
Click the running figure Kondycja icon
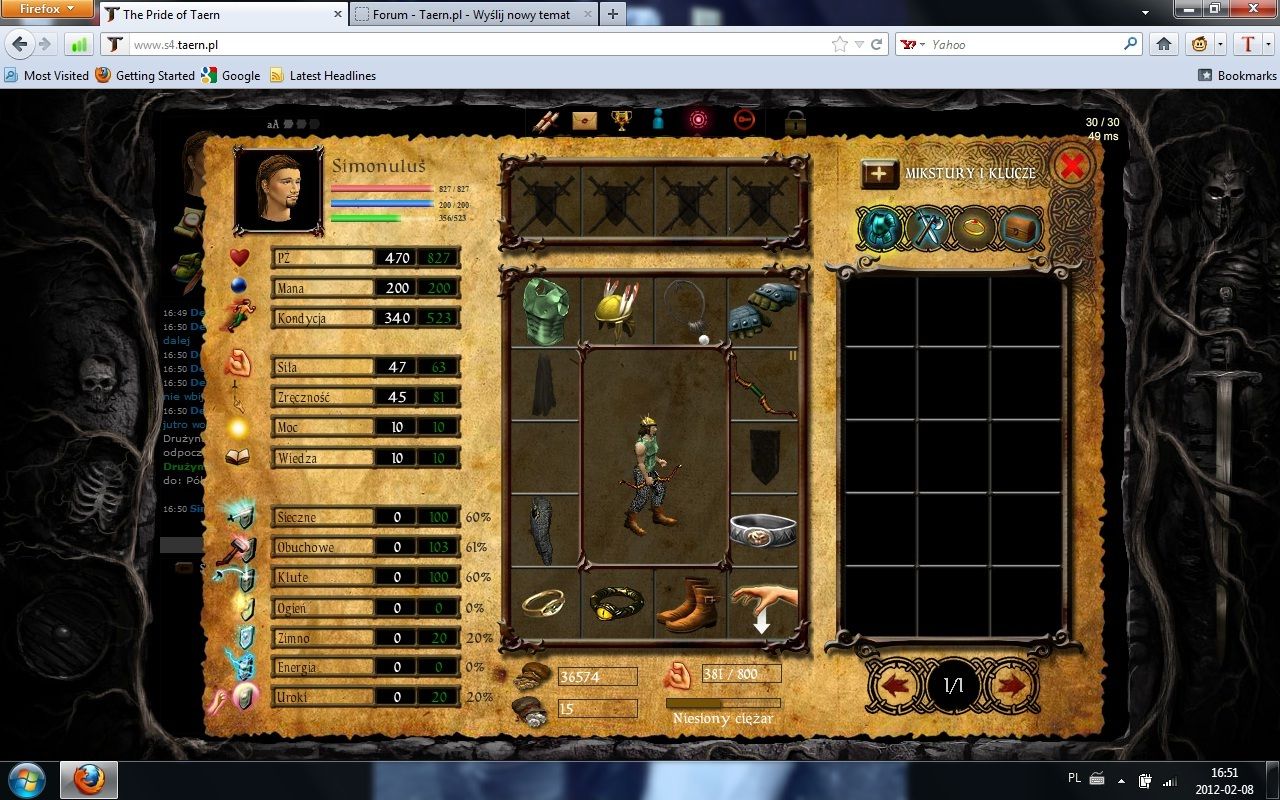[238, 318]
